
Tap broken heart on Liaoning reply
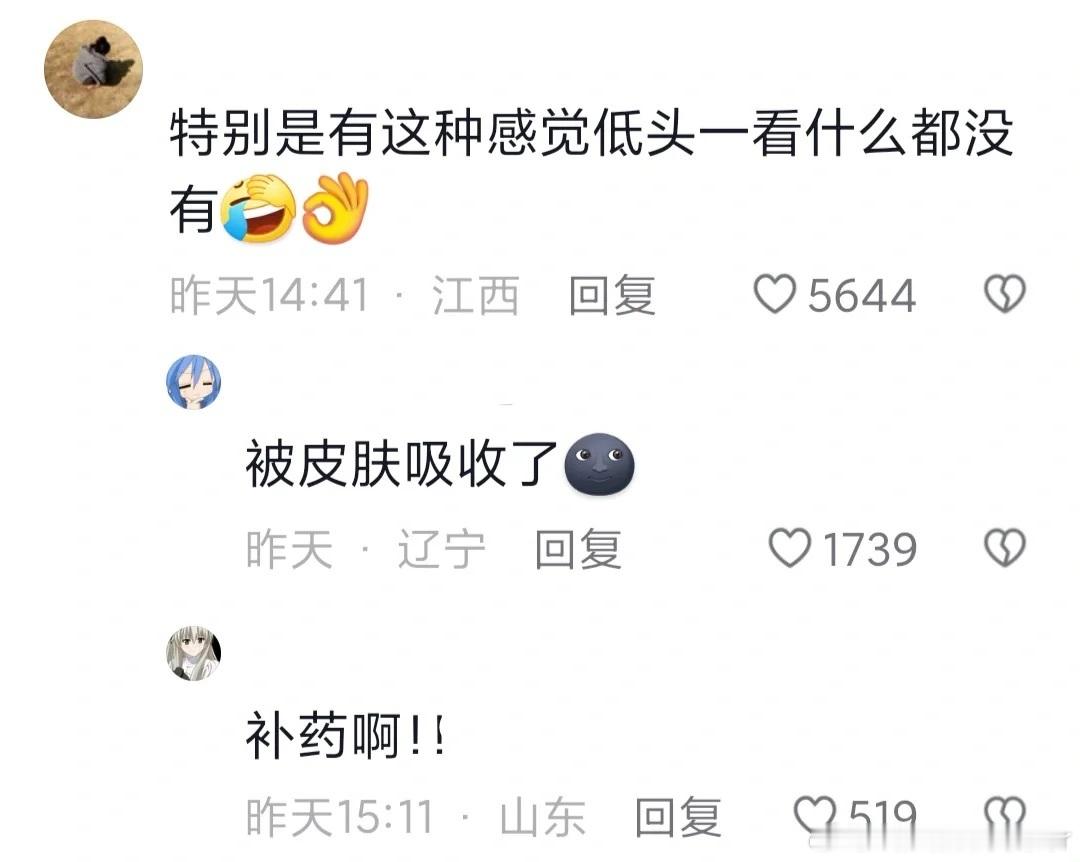[x=1005, y=548]
